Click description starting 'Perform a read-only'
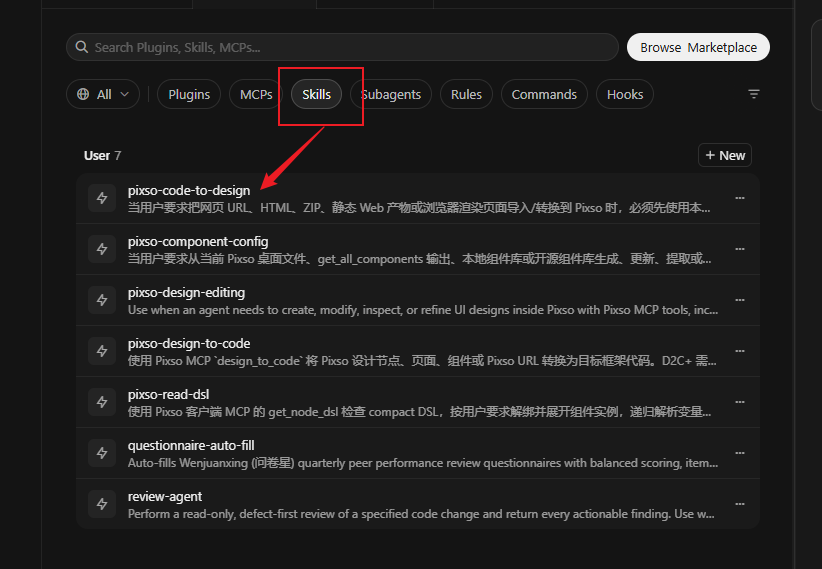Image resolution: width=822 pixels, height=569 pixels. 421,514
